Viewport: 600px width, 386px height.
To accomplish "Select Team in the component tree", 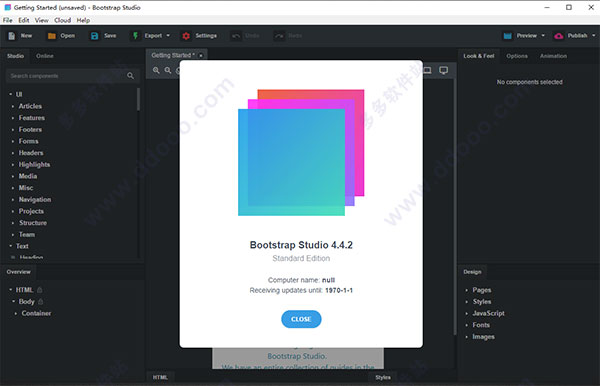I will pyautogui.click(x=27, y=235).
